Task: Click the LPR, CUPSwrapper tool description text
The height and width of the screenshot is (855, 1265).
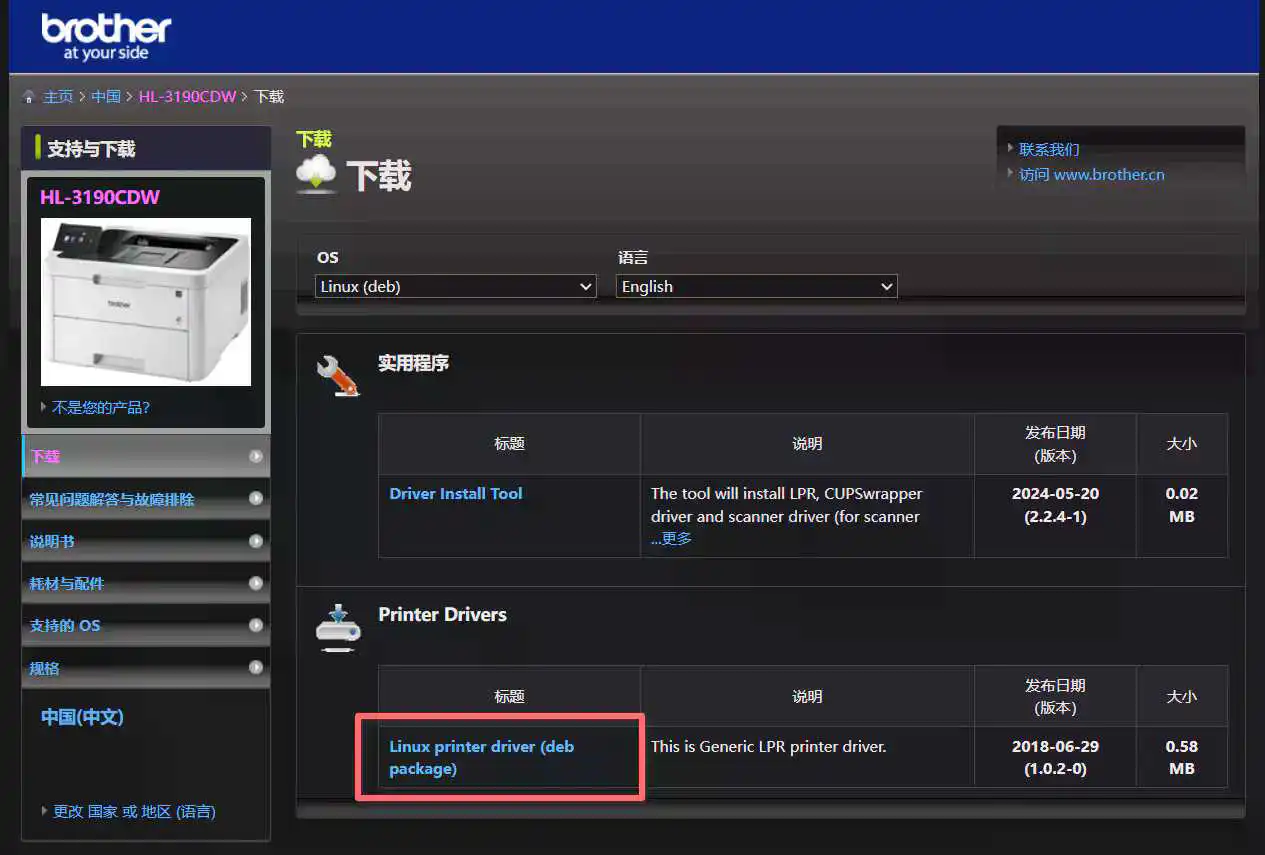Action: pyautogui.click(x=787, y=505)
